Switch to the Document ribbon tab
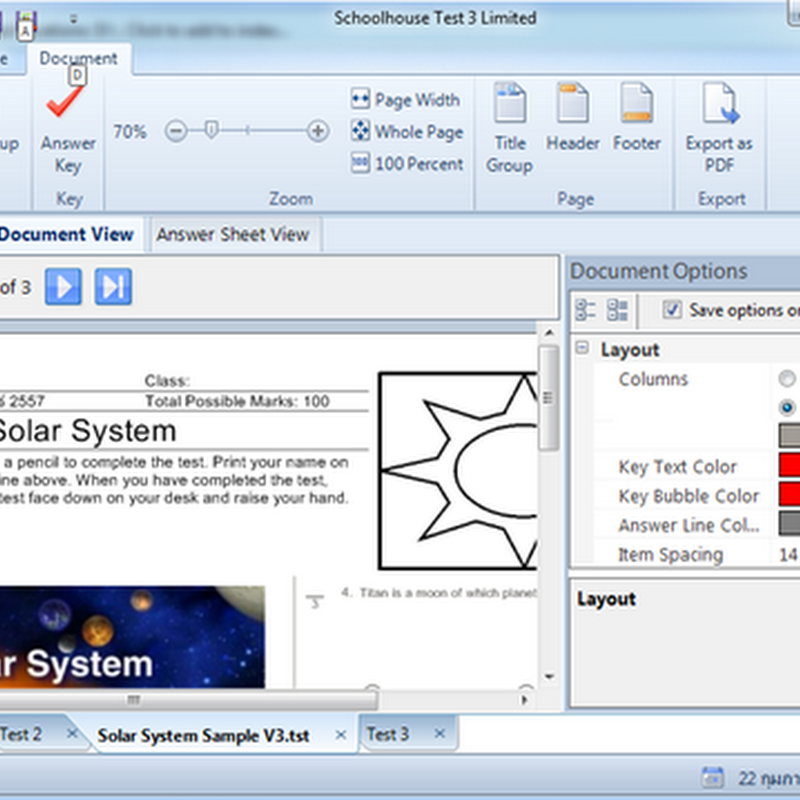Viewport: 800px width, 800px height. 79,58
